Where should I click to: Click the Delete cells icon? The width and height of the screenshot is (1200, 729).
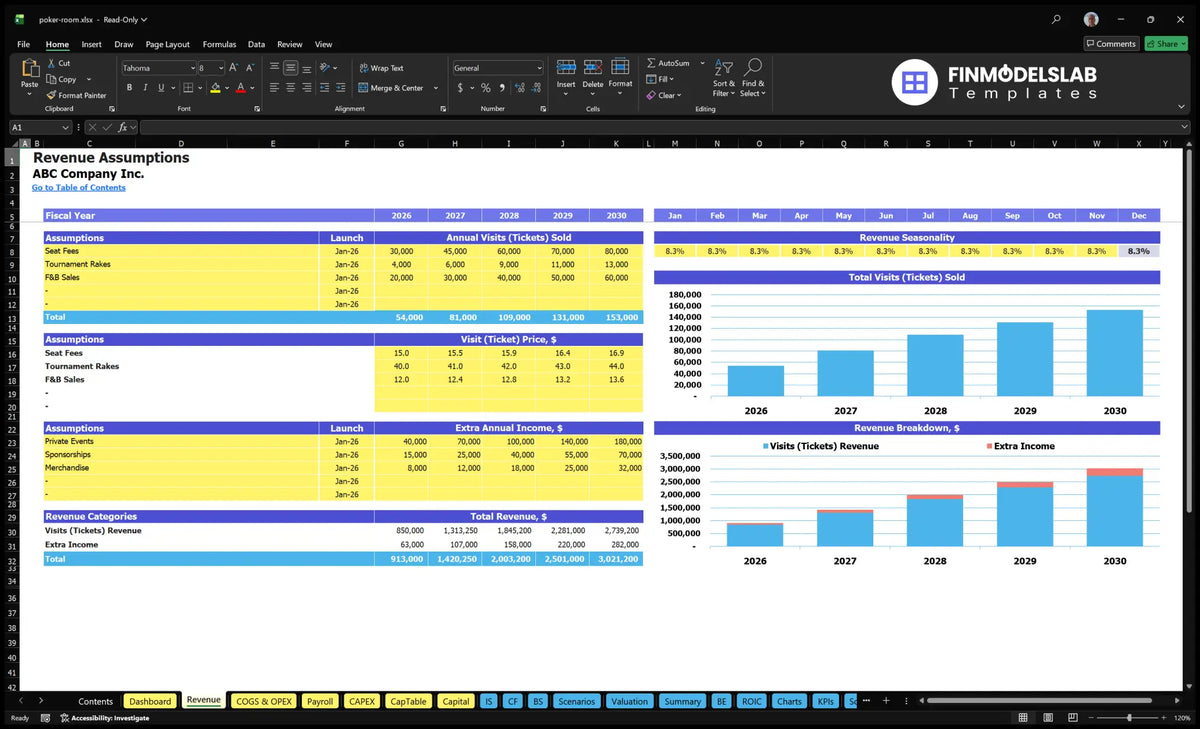point(593,68)
